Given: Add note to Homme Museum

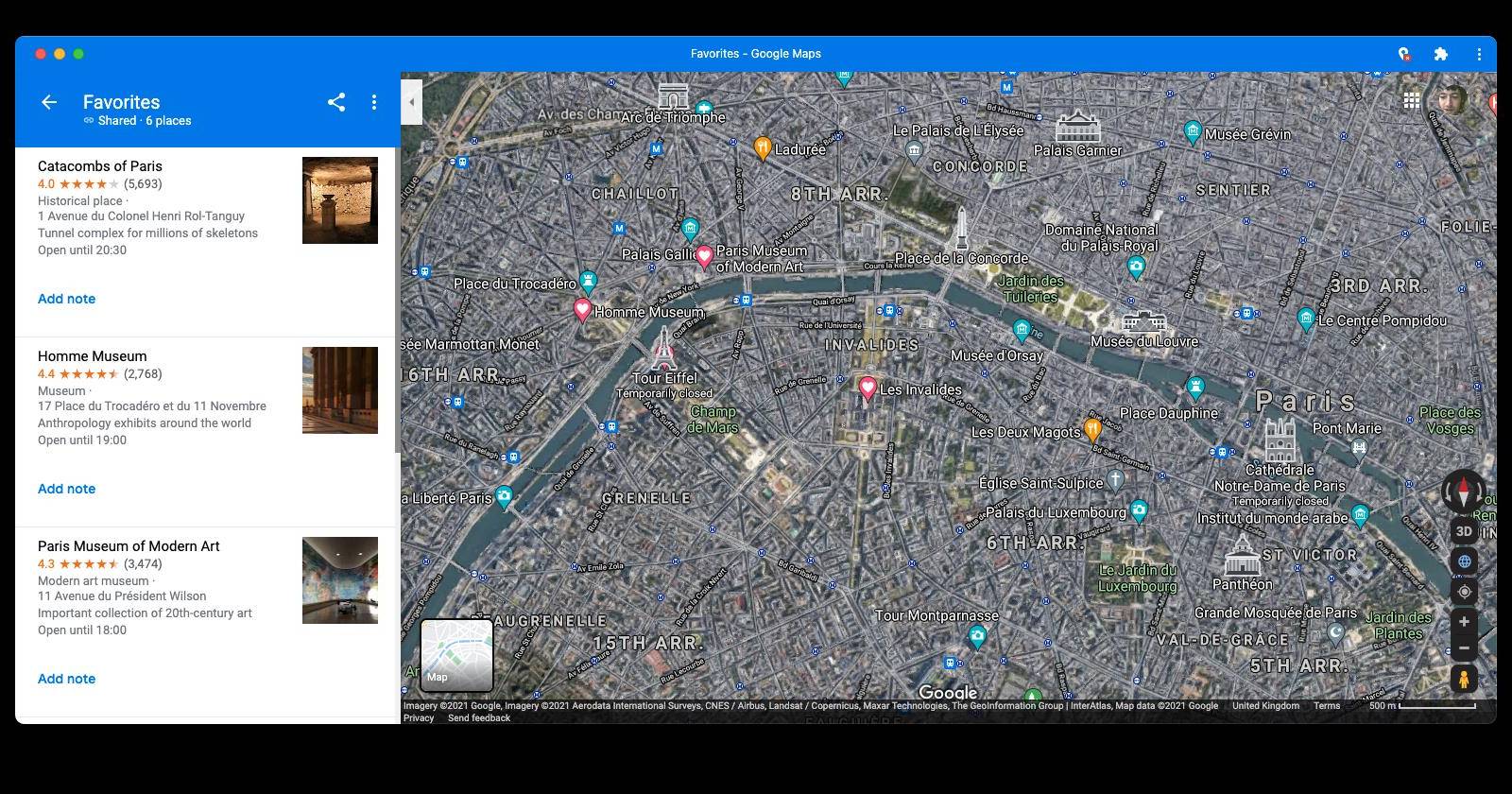Looking at the screenshot, I should [x=66, y=489].
